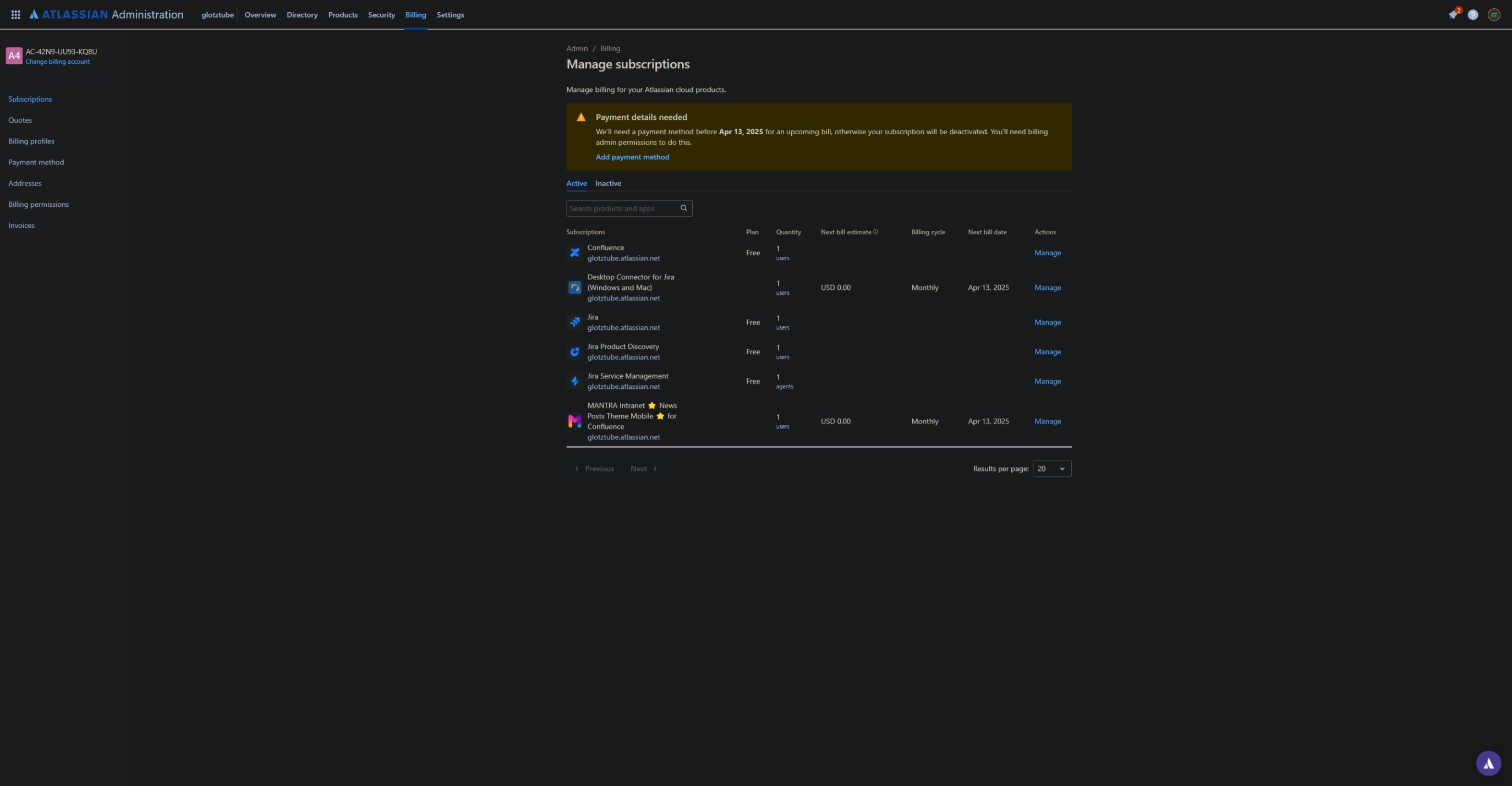
Task: Click Add payment method link
Action: pos(632,157)
